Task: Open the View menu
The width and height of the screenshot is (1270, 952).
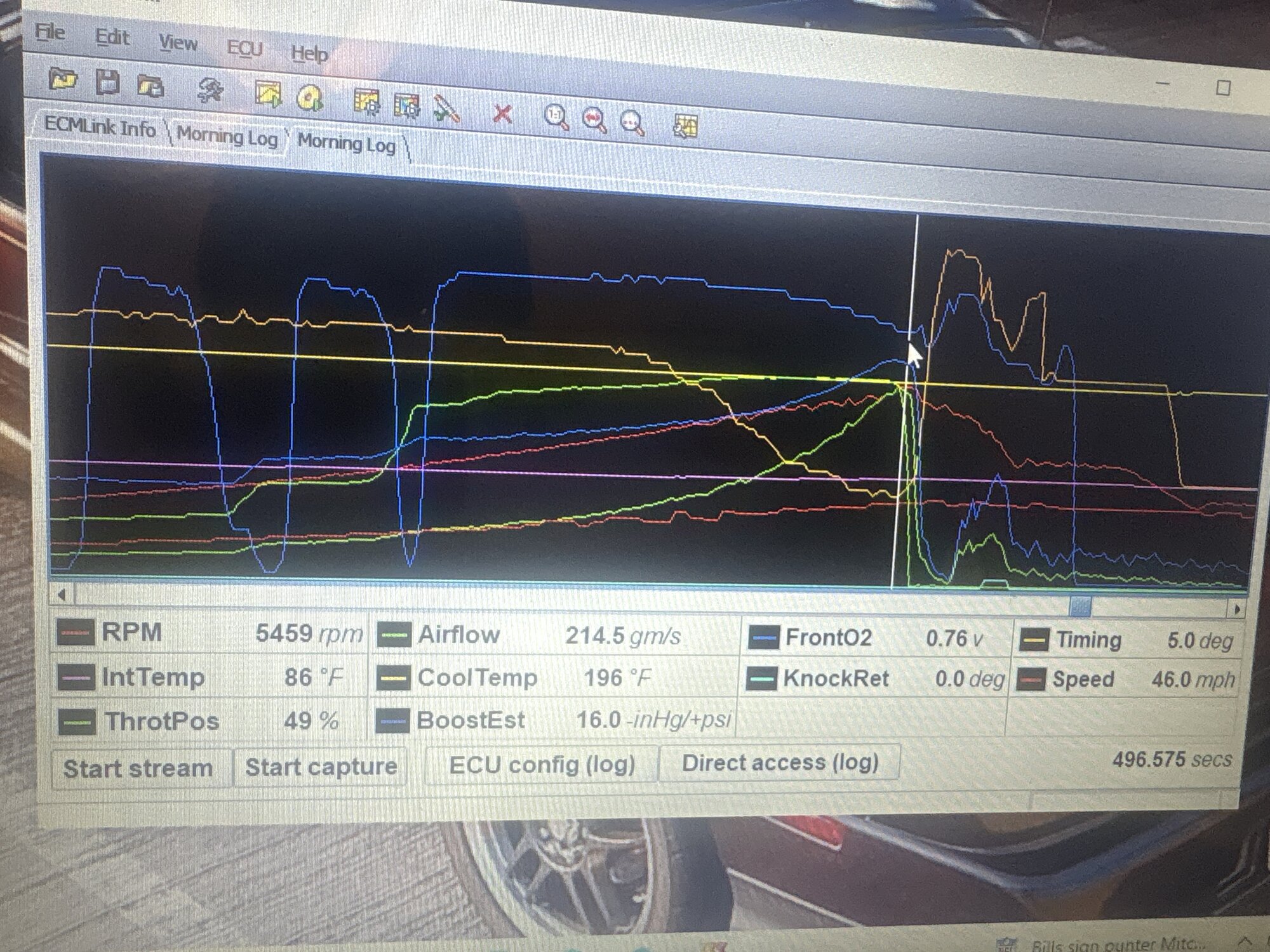Action: tap(178, 43)
